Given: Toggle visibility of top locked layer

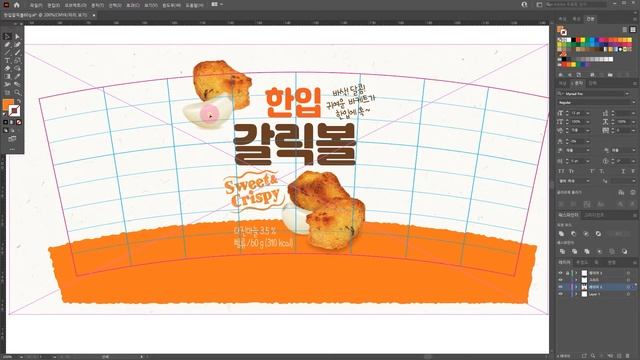Looking at the screenshot, I should coord(560,273).
